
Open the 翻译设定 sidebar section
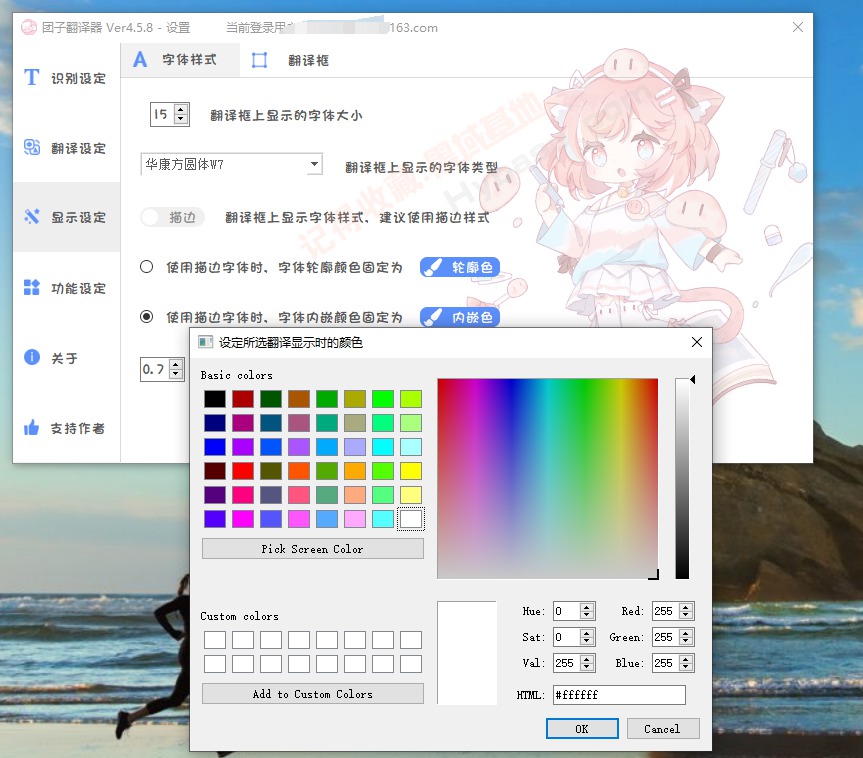tap(66, 148)
